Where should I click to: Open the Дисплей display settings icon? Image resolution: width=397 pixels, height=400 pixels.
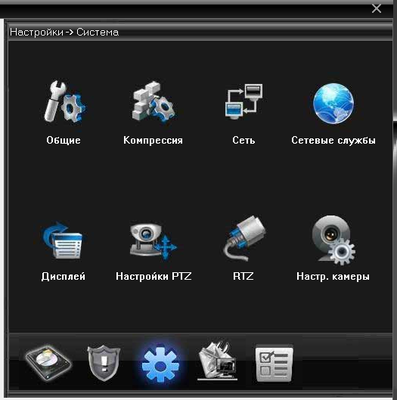coord(63,240)
